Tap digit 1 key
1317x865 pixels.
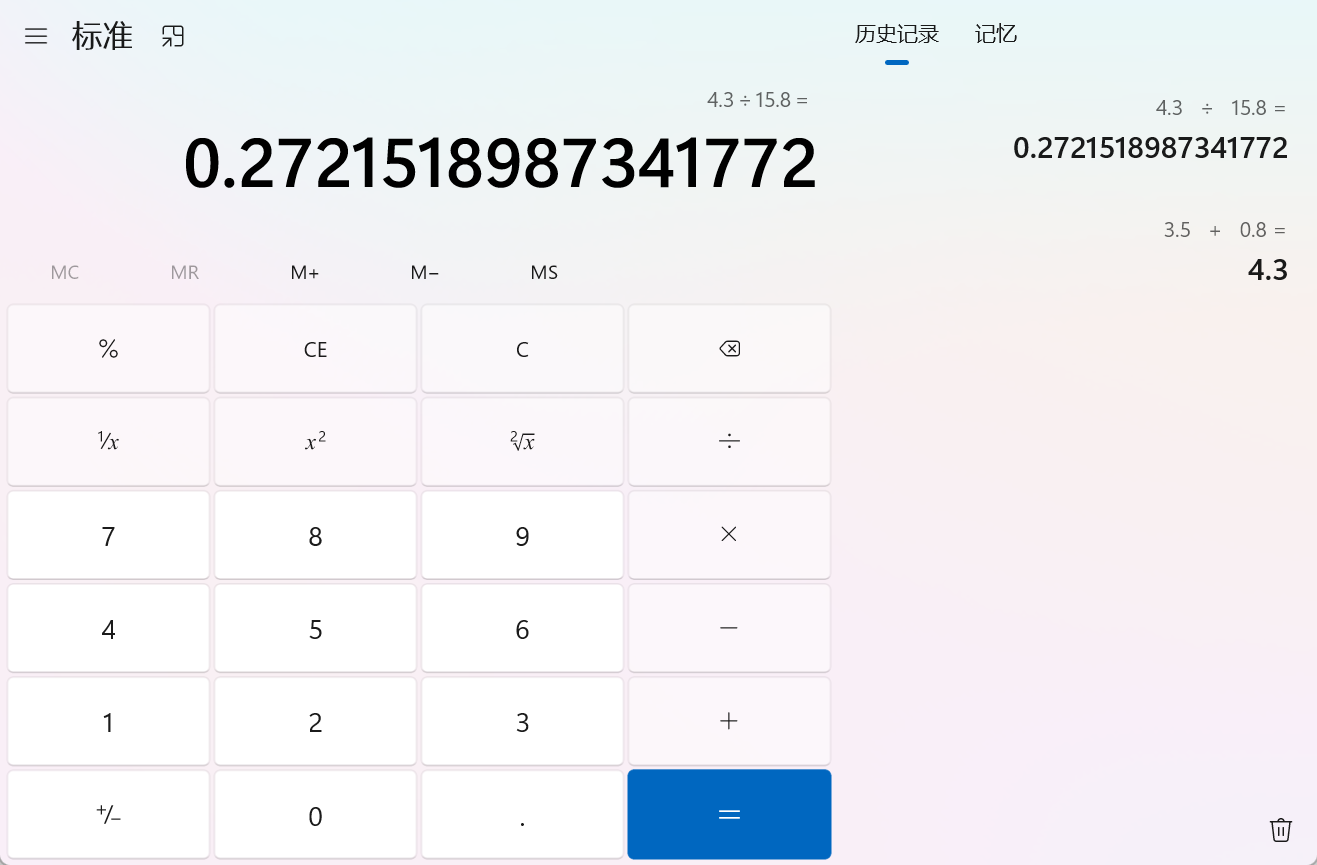109,721
